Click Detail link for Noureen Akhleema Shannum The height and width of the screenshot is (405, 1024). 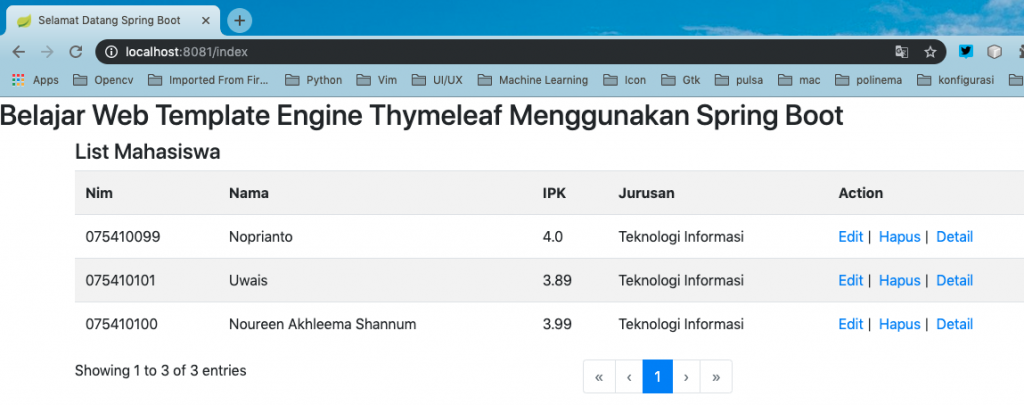click(954, 325)
